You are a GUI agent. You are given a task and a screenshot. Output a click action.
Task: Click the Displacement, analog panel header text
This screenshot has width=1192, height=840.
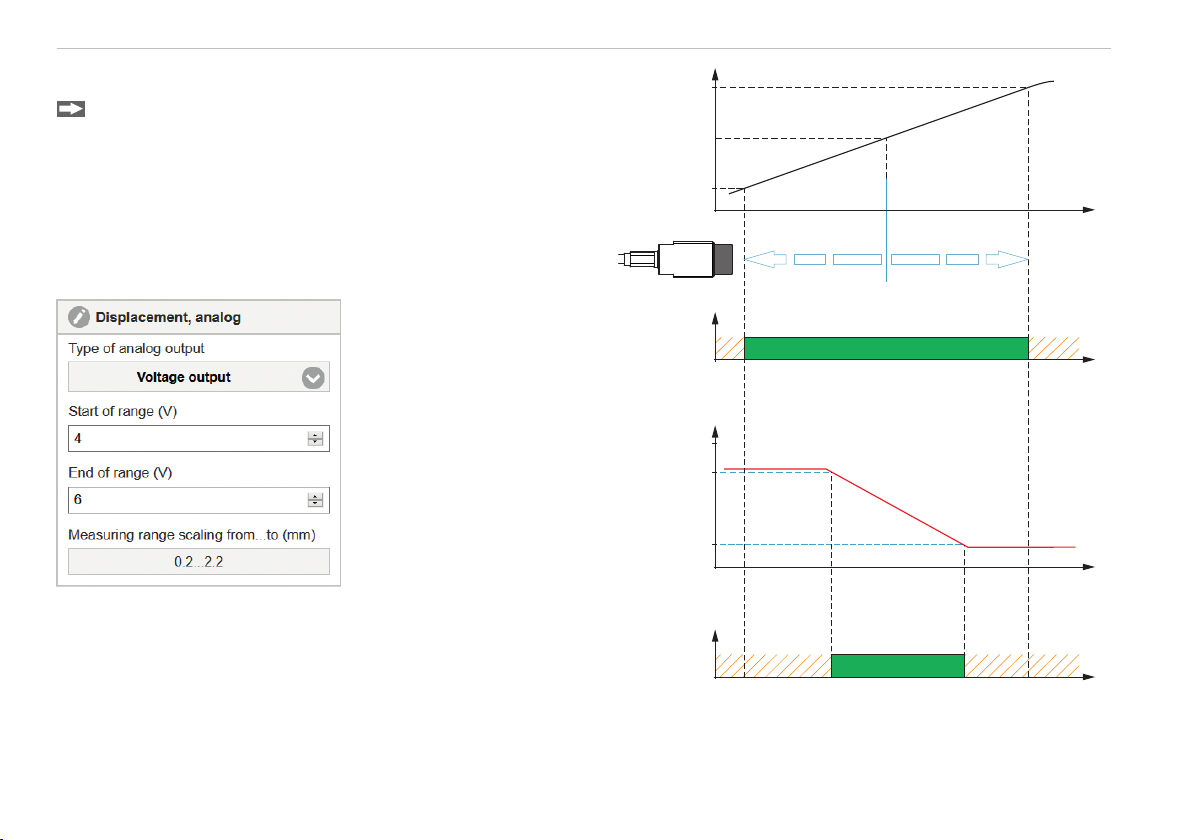[168, 317]
